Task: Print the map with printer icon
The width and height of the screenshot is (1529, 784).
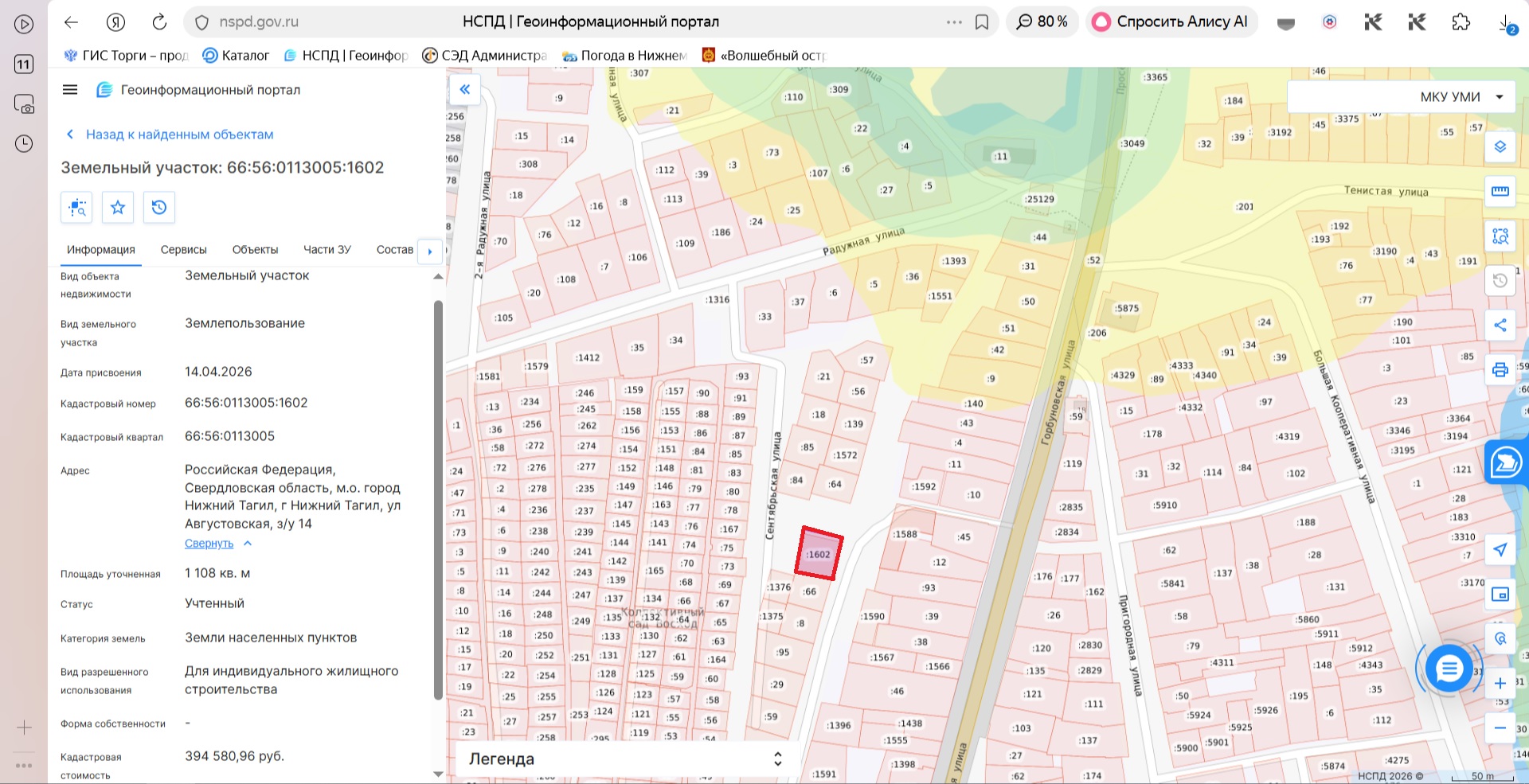Action: coord(1500,369)
